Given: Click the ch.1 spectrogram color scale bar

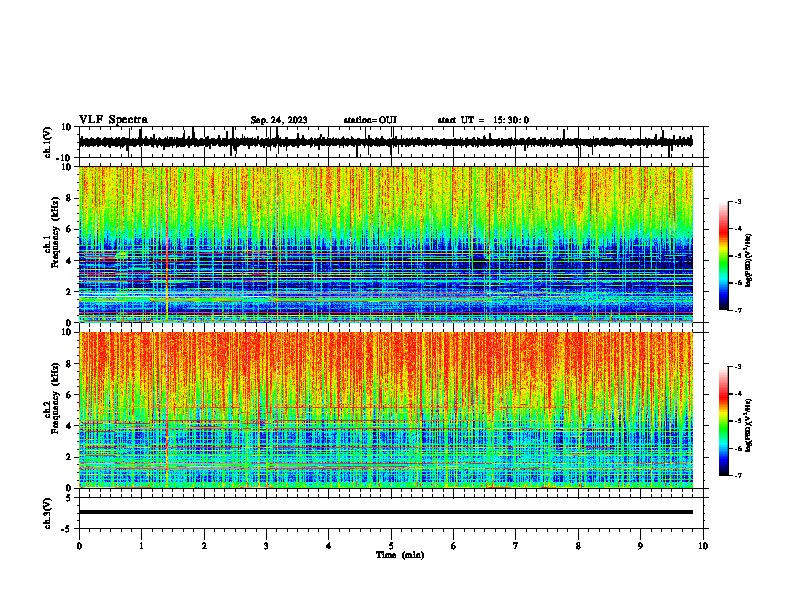Looking at the screenshot, I should point(724,256).
